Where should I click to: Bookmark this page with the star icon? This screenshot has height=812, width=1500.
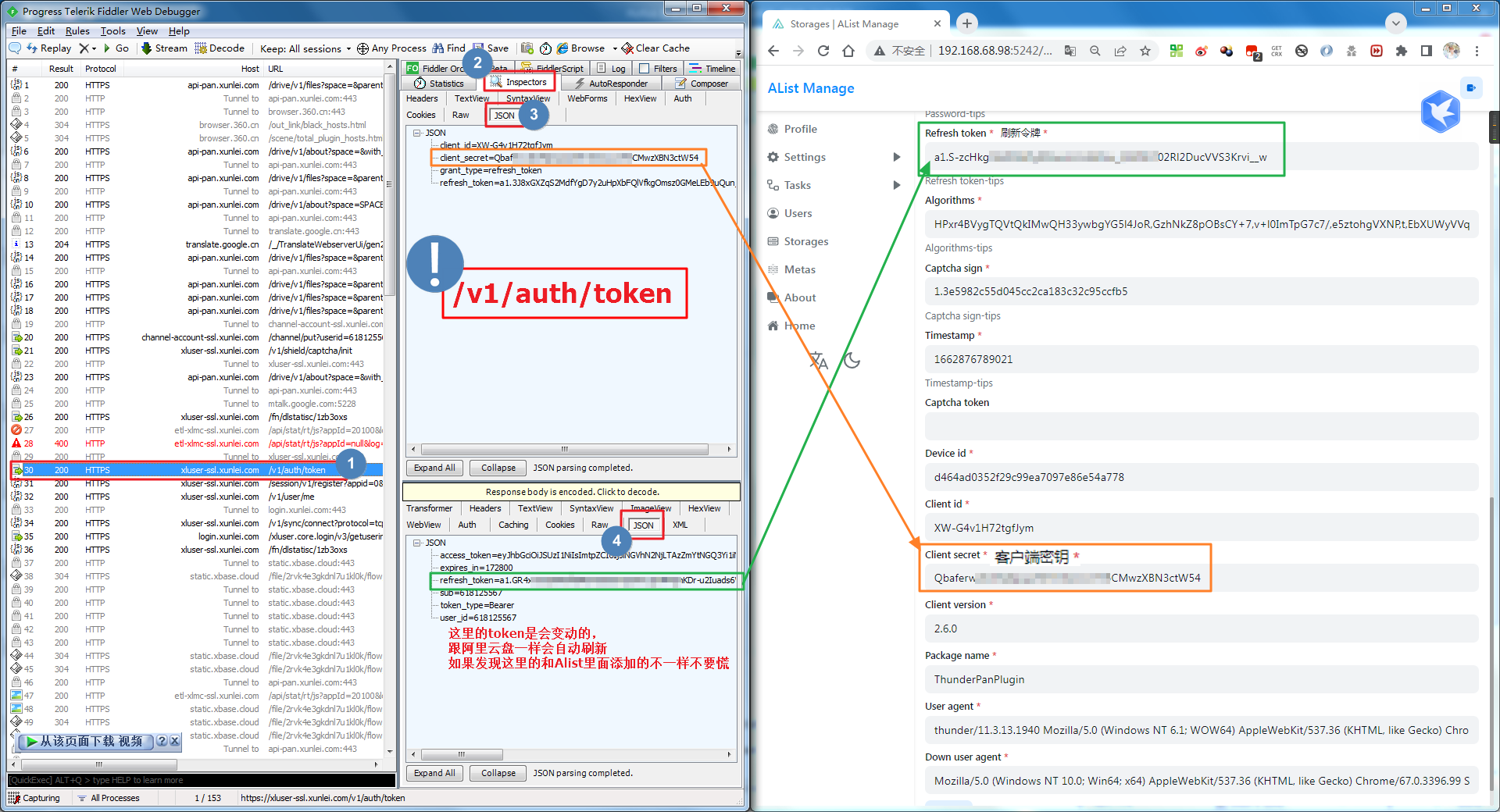tap(1145, 51)
